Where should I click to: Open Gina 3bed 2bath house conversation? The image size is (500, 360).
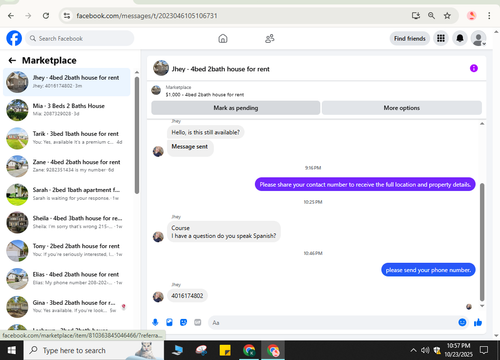click(x=67, y=307)
